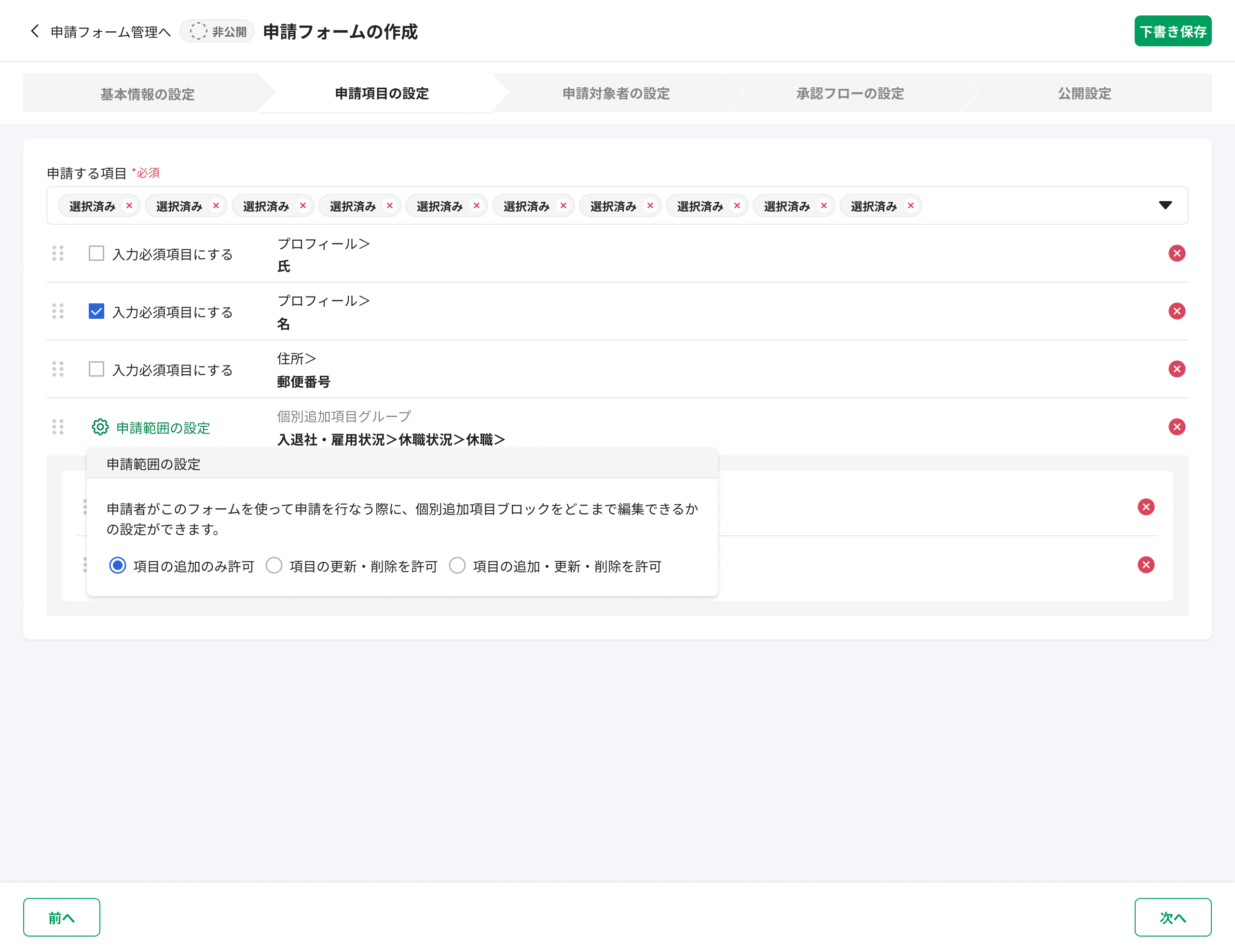Delete the プロフィール＞氏 item with the red × icon
This screenshot has height=952, width=1235.
coord(1177,254)
